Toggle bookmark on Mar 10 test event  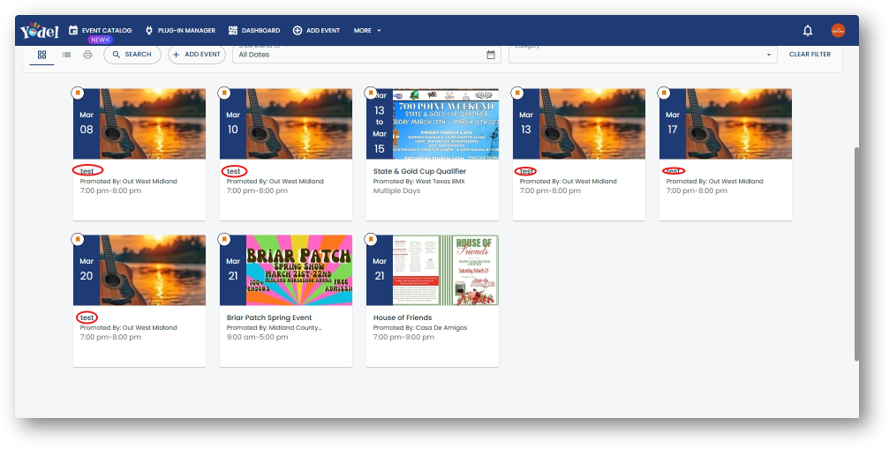tap(224, 93)
